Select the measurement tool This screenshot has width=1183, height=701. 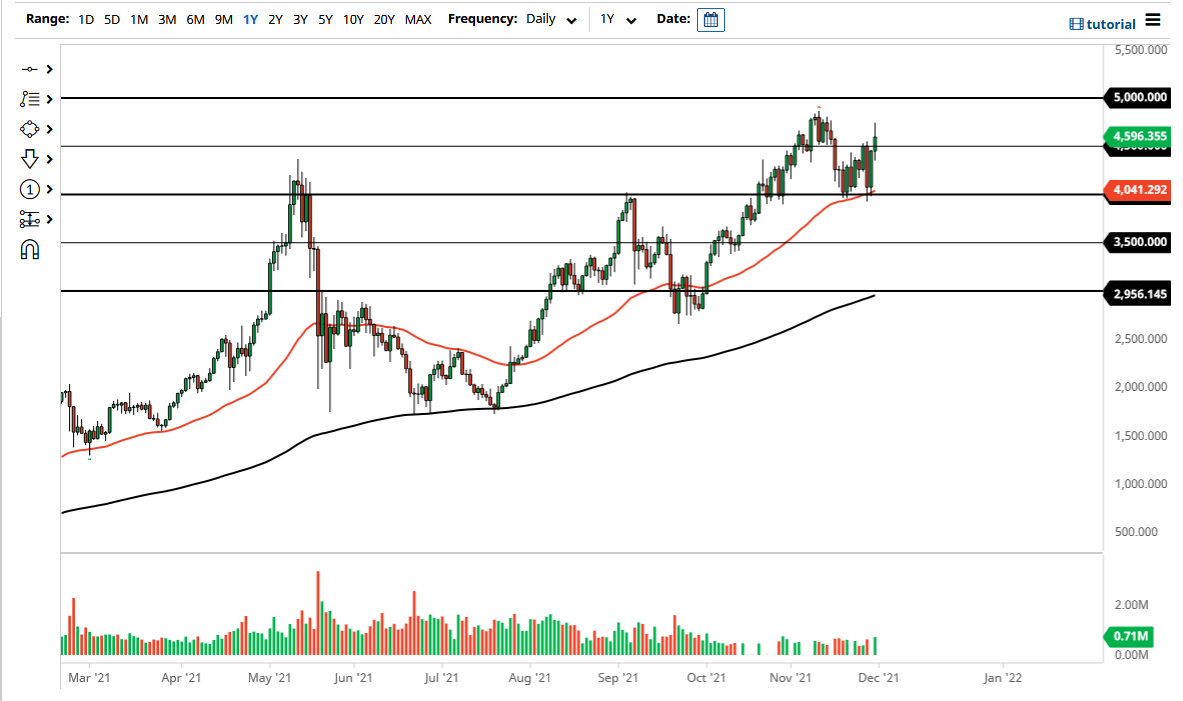pos(30,218)
